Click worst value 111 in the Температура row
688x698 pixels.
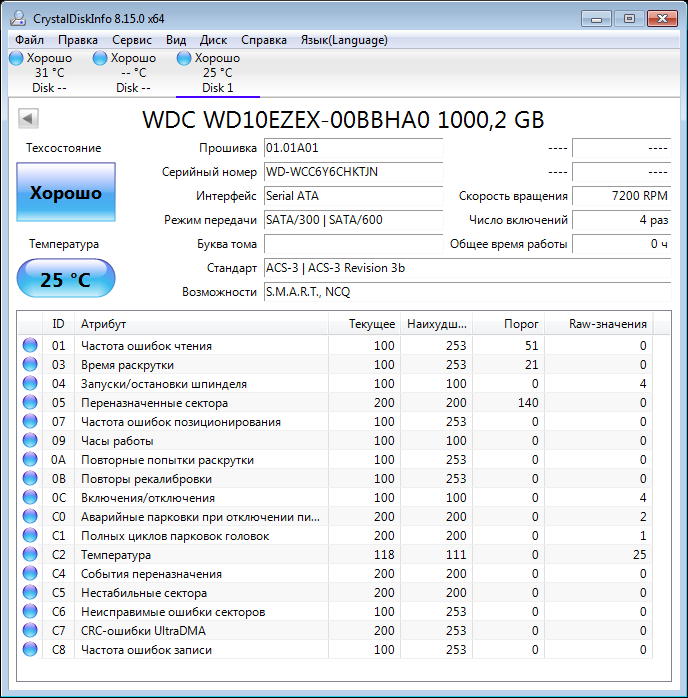(456, 555)
